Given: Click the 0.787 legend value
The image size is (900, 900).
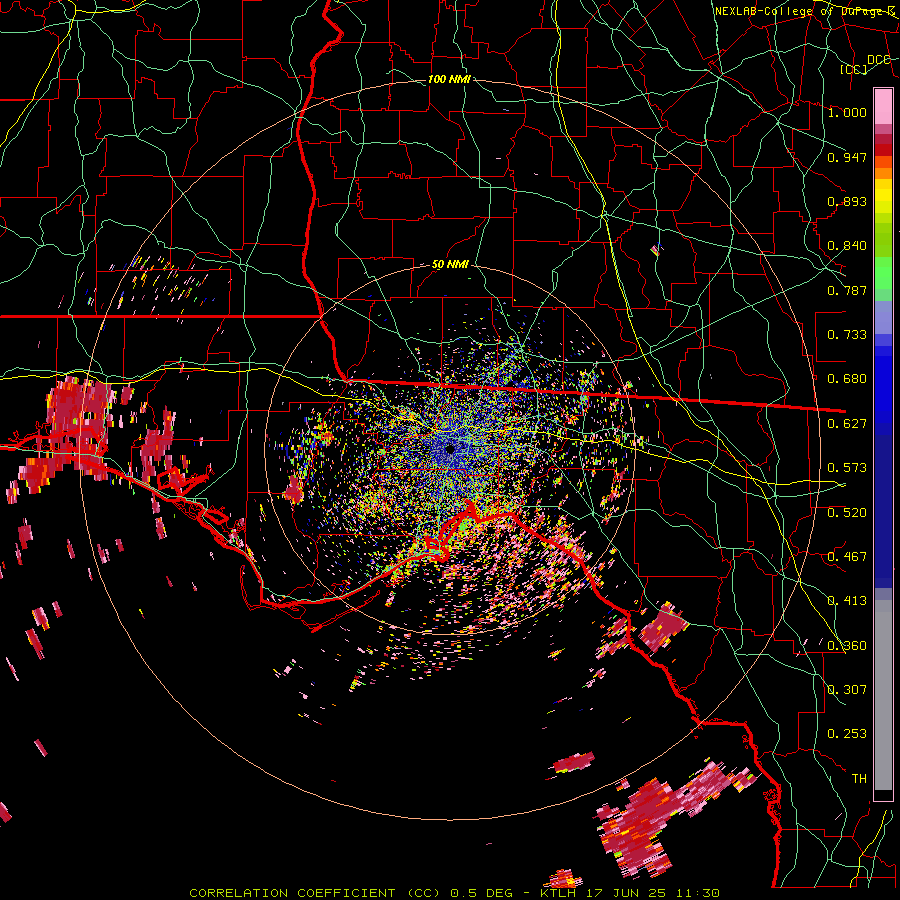Looking at the screenshot, I should [x=847, y=290].
